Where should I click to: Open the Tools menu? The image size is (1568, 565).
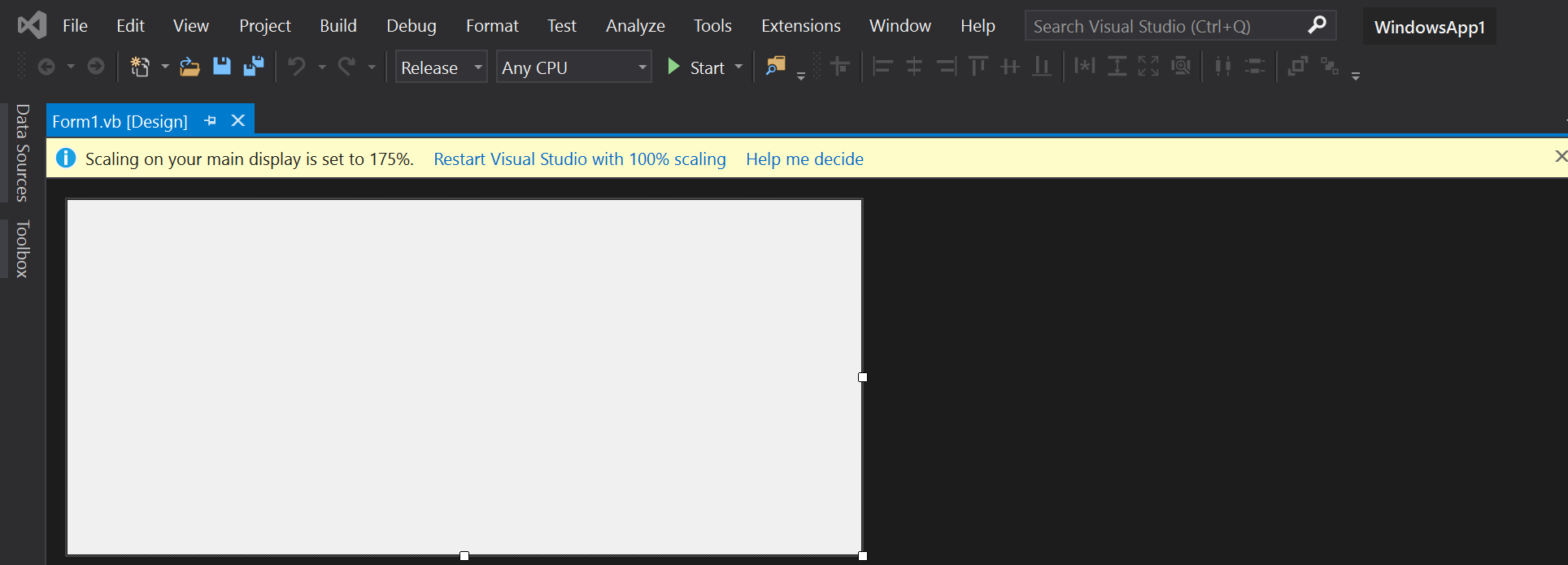click(712, 26)
